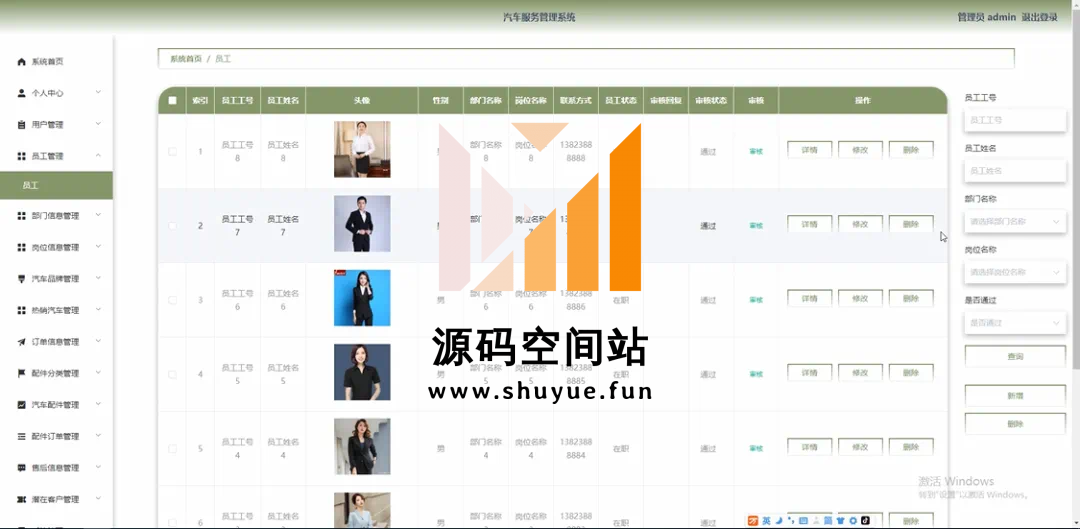Toggle the select-all checkbox in table header
The height and width of the screenshot is (529, 1080).
pyautogui.click(x=172, y=101)
